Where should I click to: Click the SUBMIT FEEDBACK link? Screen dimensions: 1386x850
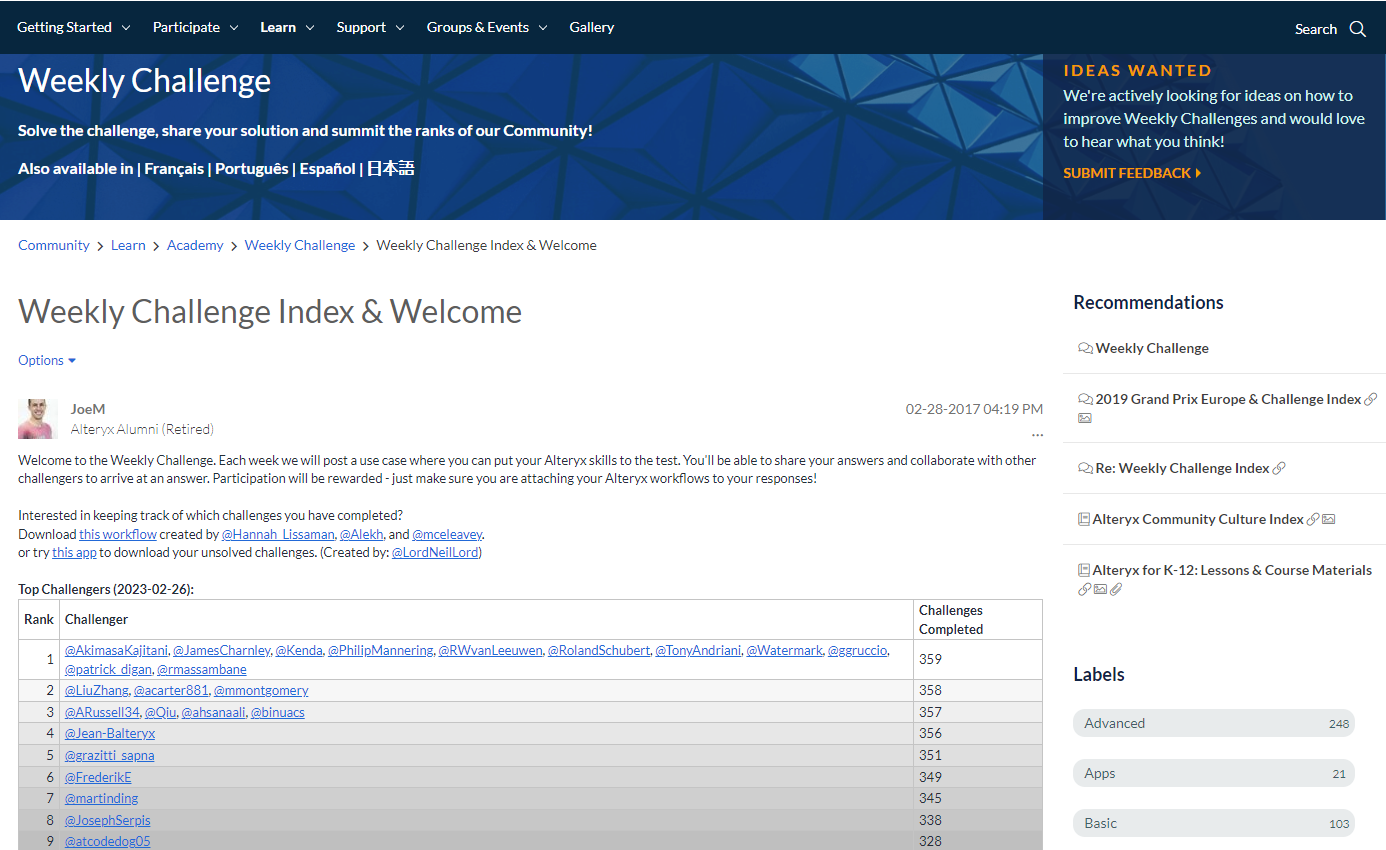coord(1127,173)
